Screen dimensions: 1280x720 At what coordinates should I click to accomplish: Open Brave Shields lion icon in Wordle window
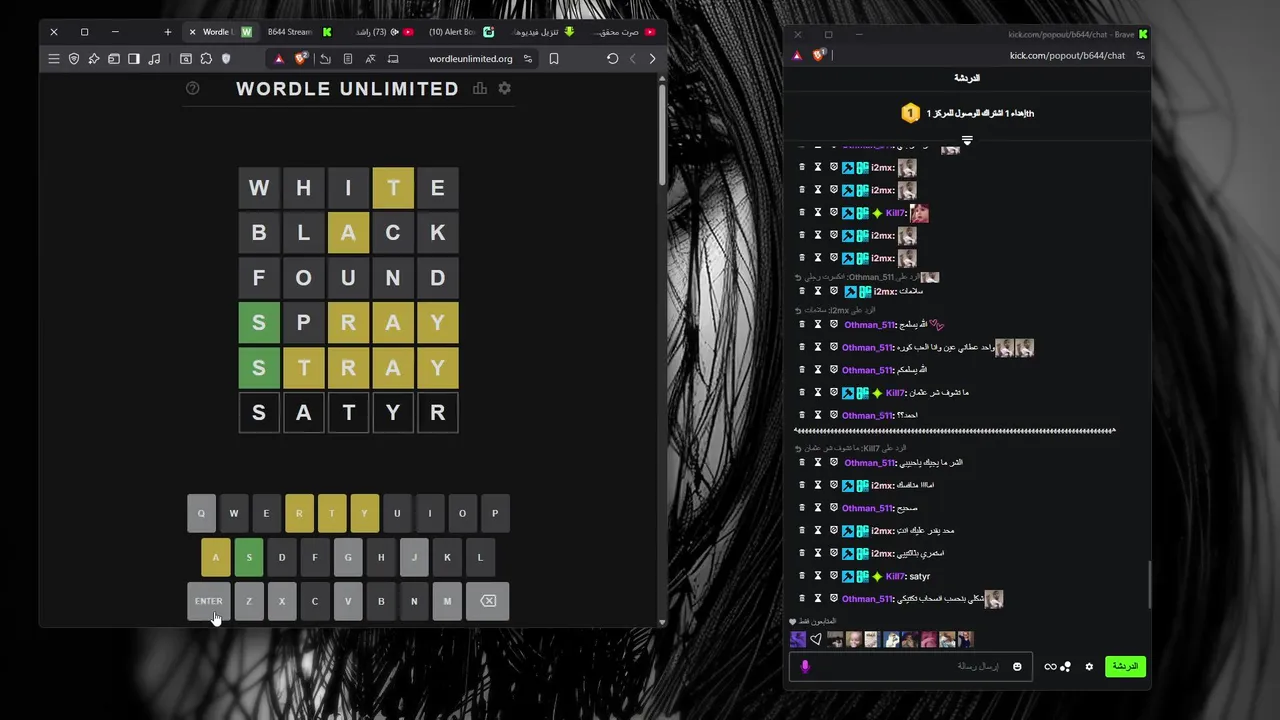click(x=300, y=58)
